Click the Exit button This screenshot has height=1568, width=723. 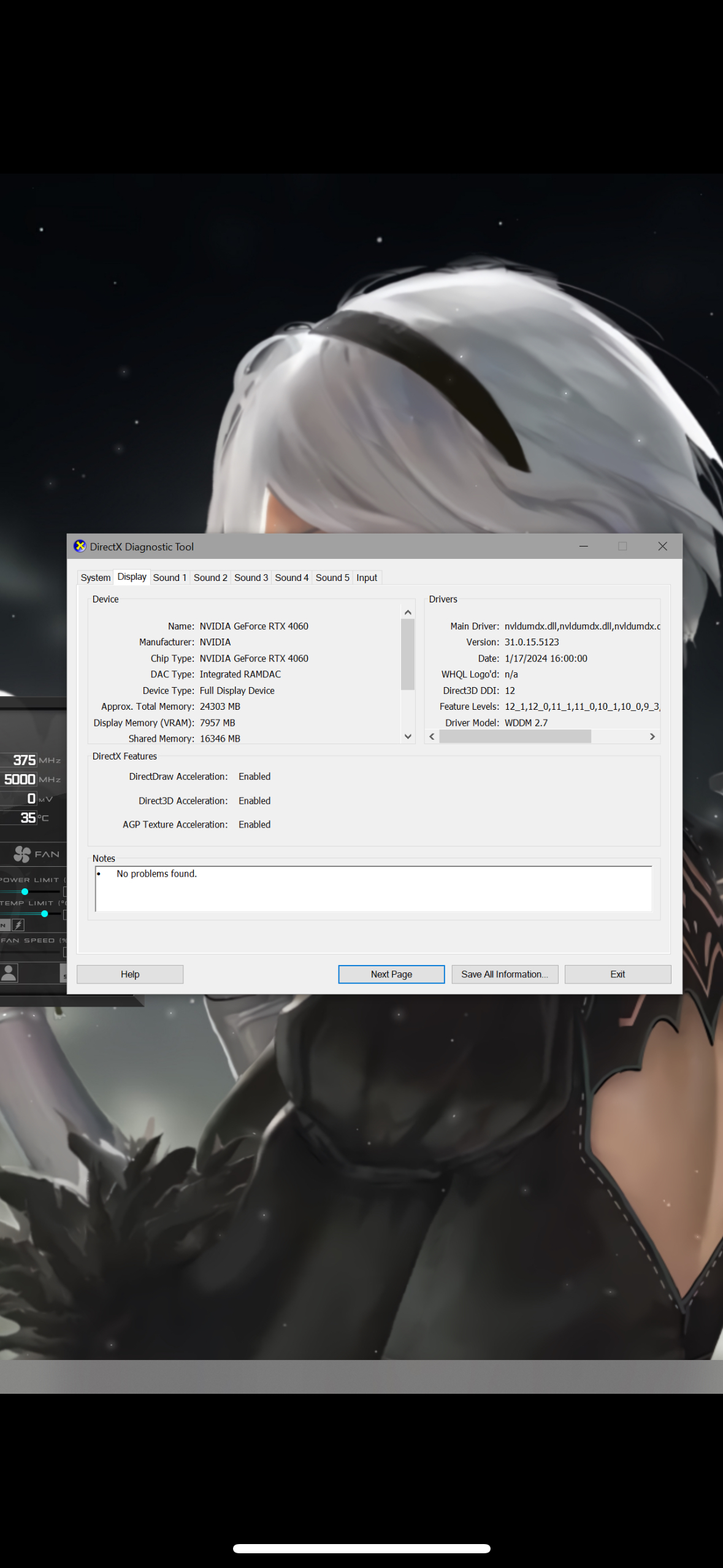tap(618, 974)
